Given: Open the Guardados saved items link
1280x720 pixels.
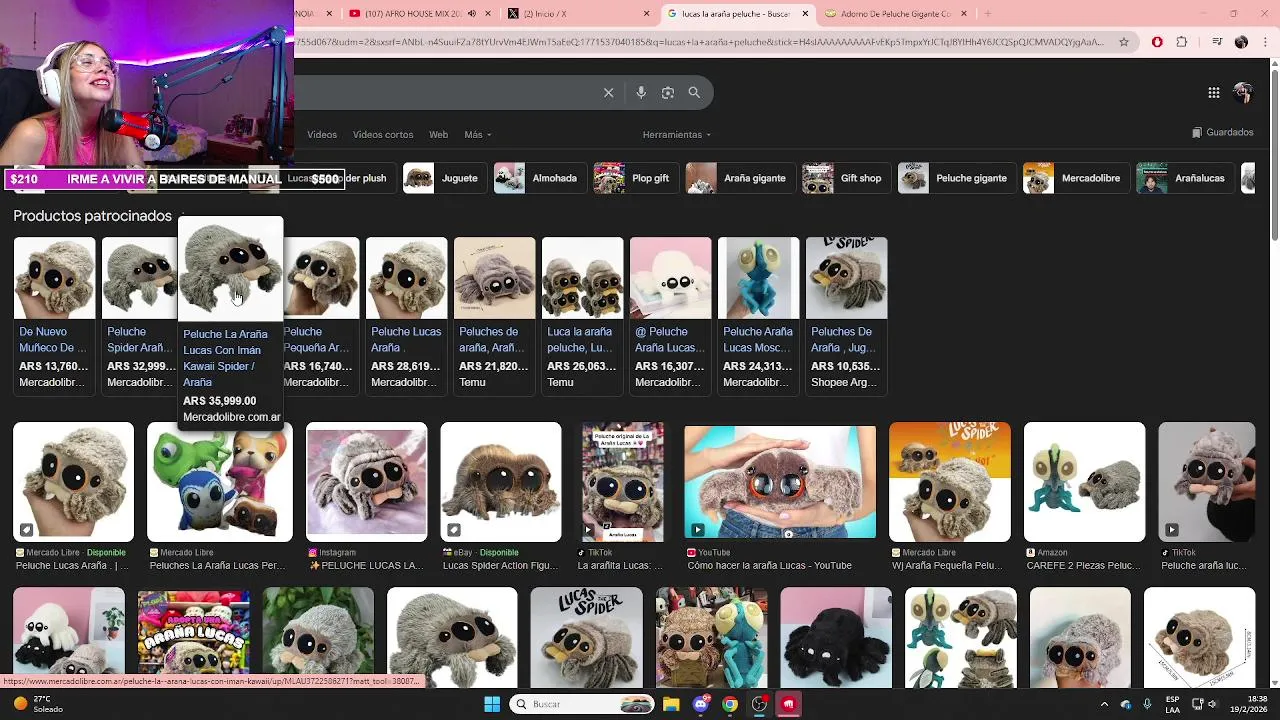Looking at the screenshot, I should pyautogui.click(x=1223, y=132).
